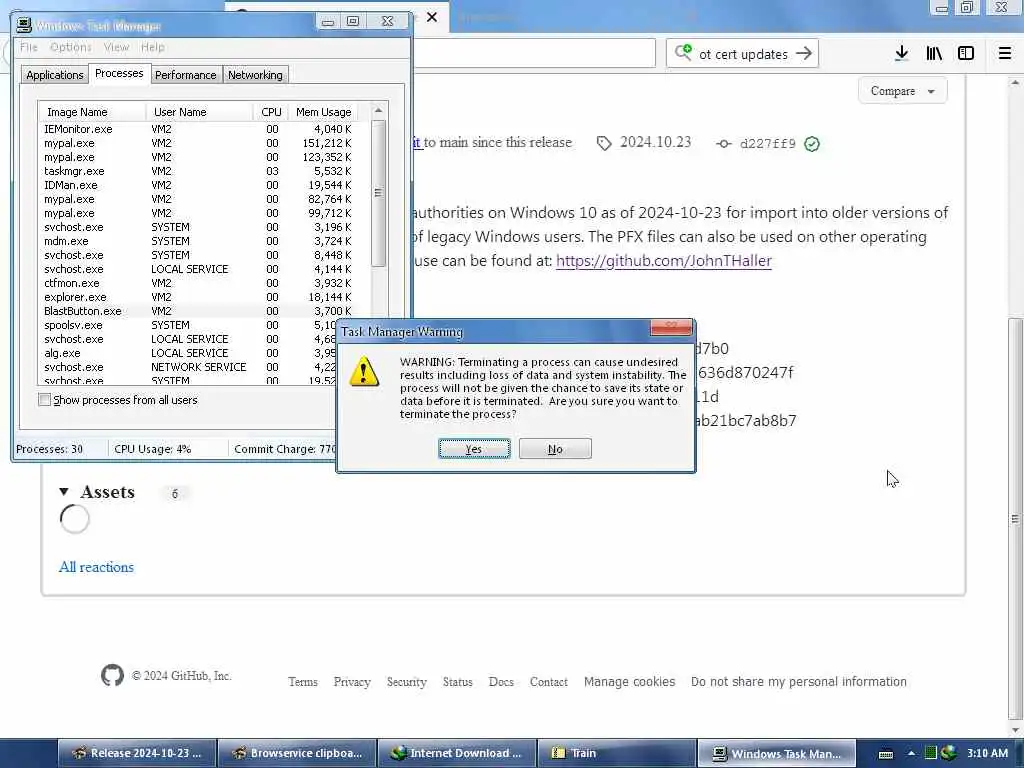Open the Status footer link

457,682
